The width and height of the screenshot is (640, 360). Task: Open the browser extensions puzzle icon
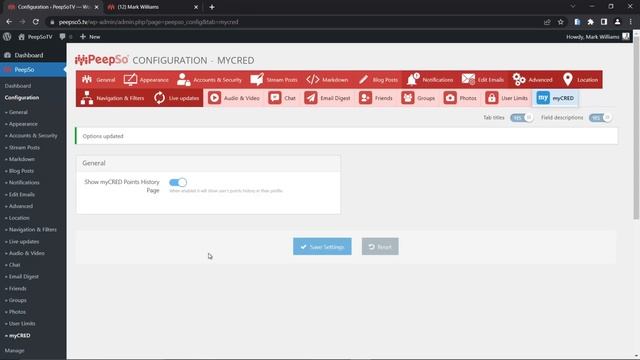pos(590,22)
